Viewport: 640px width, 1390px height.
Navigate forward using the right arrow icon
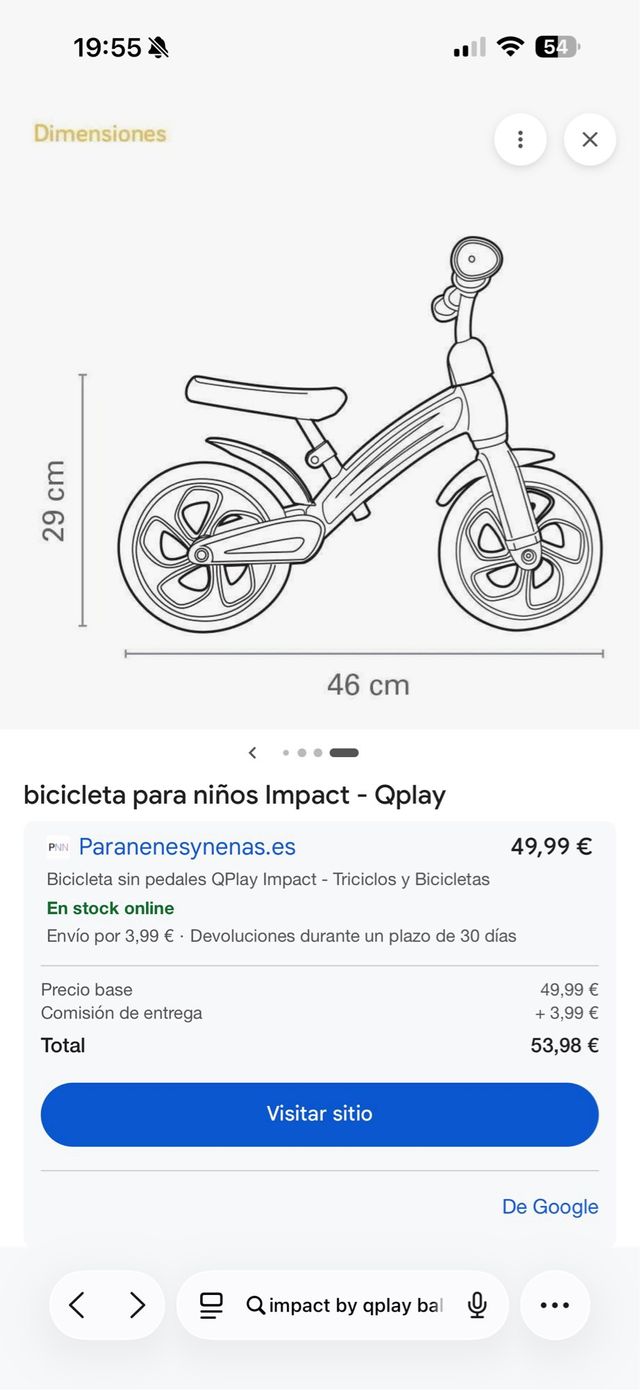tap(138, 1305)
